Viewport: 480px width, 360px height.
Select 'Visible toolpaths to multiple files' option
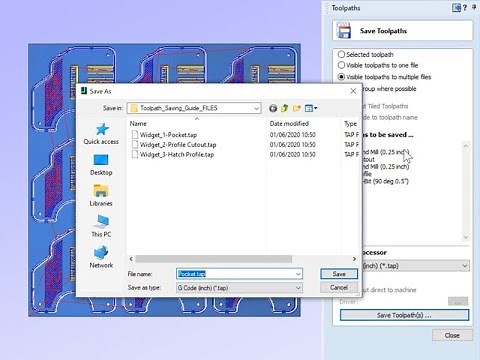[x=341, y=77]
